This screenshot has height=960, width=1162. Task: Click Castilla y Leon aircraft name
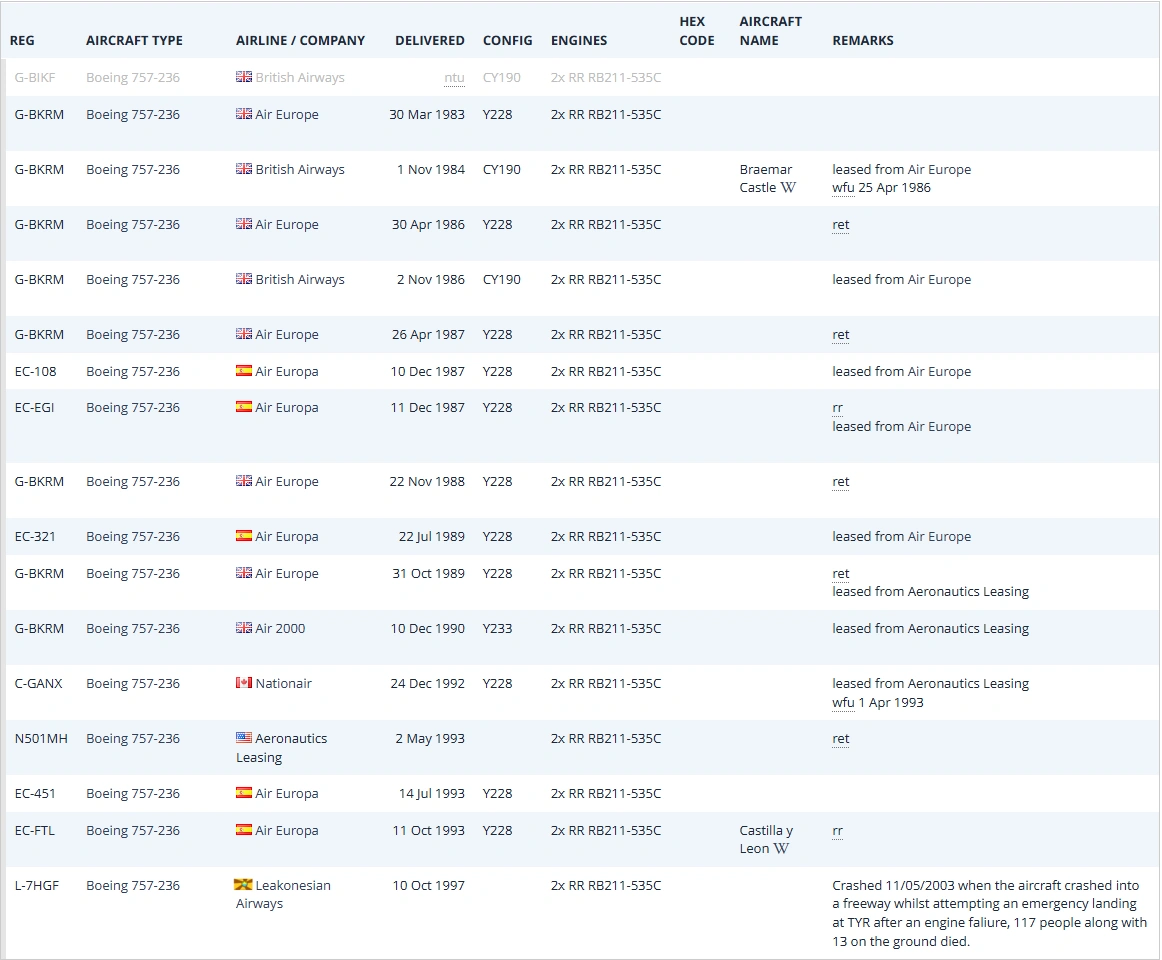point(766,839)
